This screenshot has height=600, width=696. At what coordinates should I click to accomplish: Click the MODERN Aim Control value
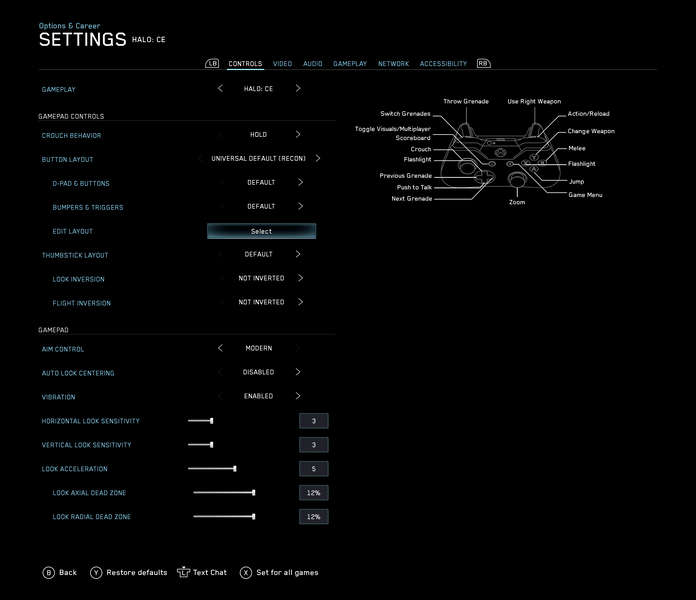tap(259, 348)
